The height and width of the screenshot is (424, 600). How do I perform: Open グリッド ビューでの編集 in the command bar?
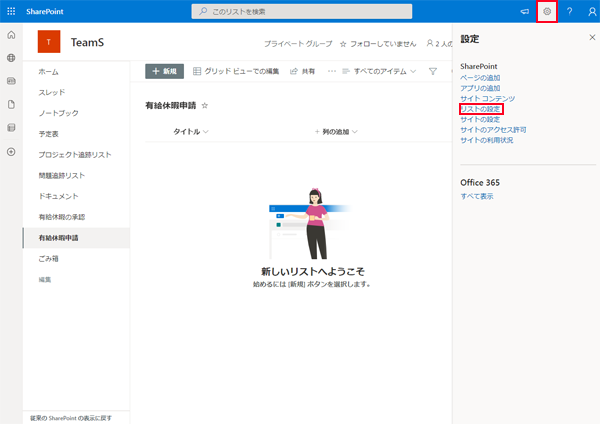click(236, 71)
